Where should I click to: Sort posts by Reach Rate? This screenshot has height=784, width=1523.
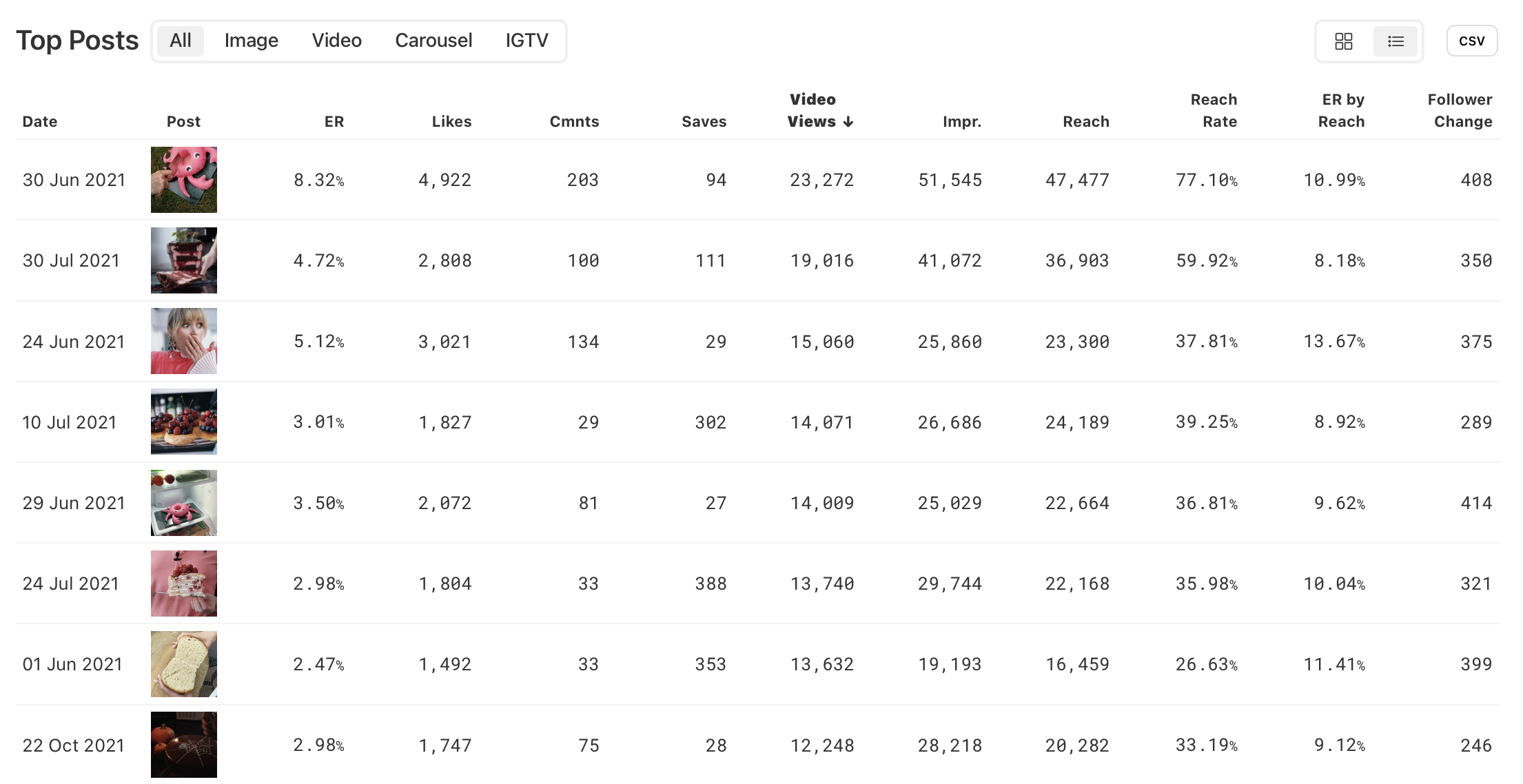[x=1214, y=110]
